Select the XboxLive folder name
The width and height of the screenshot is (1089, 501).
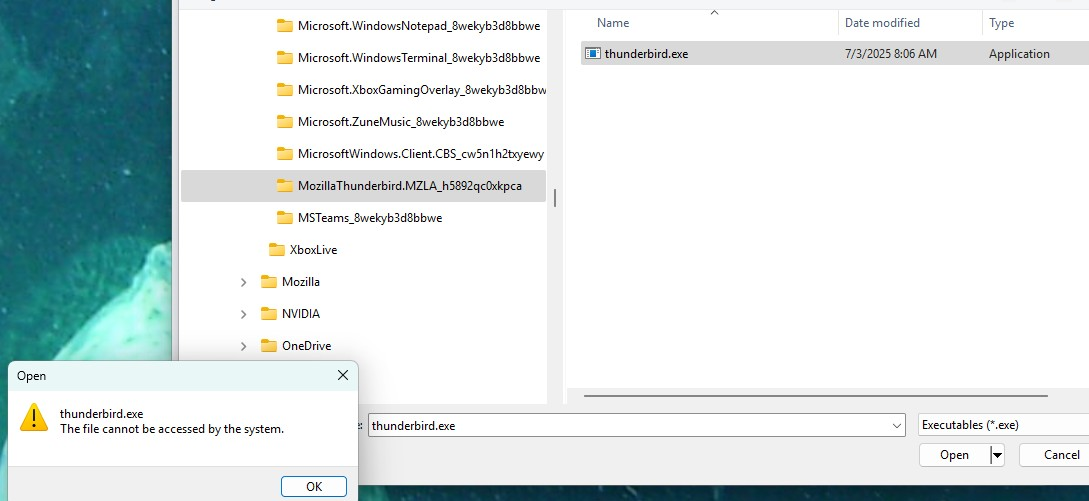(x=313, y=249)
